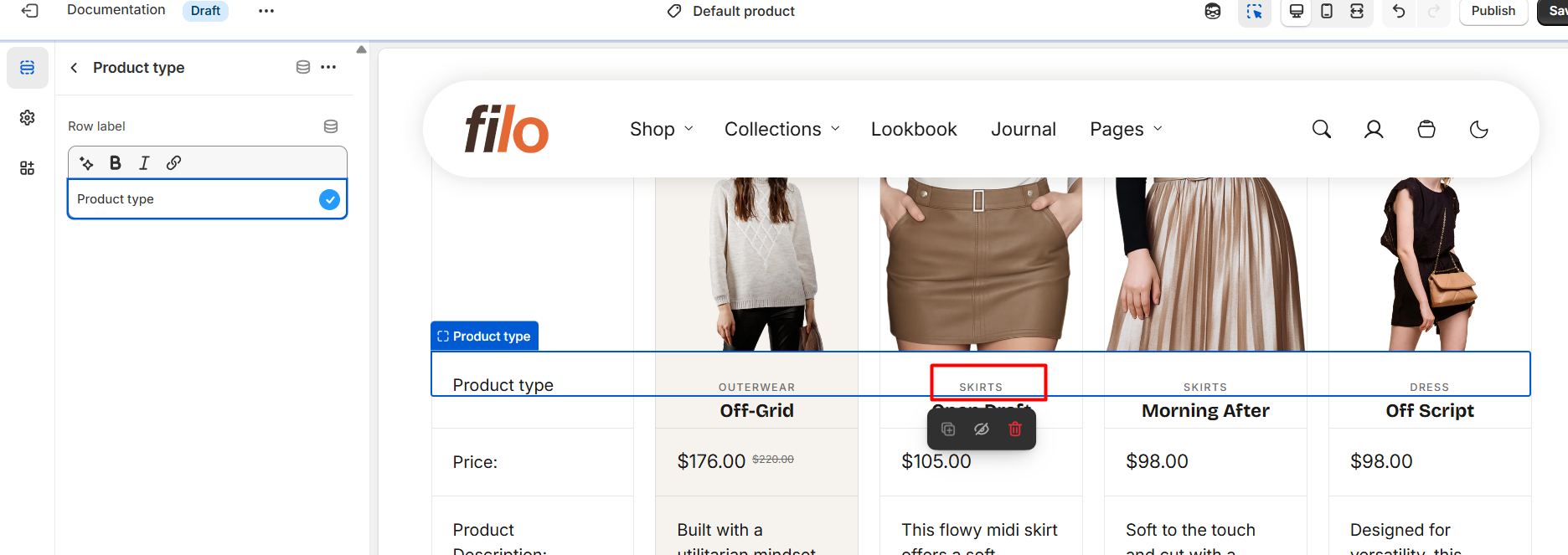The height and width of the screenshot is (555, 1568).
Task: Click the Row label setting heading
Action: 96,126
